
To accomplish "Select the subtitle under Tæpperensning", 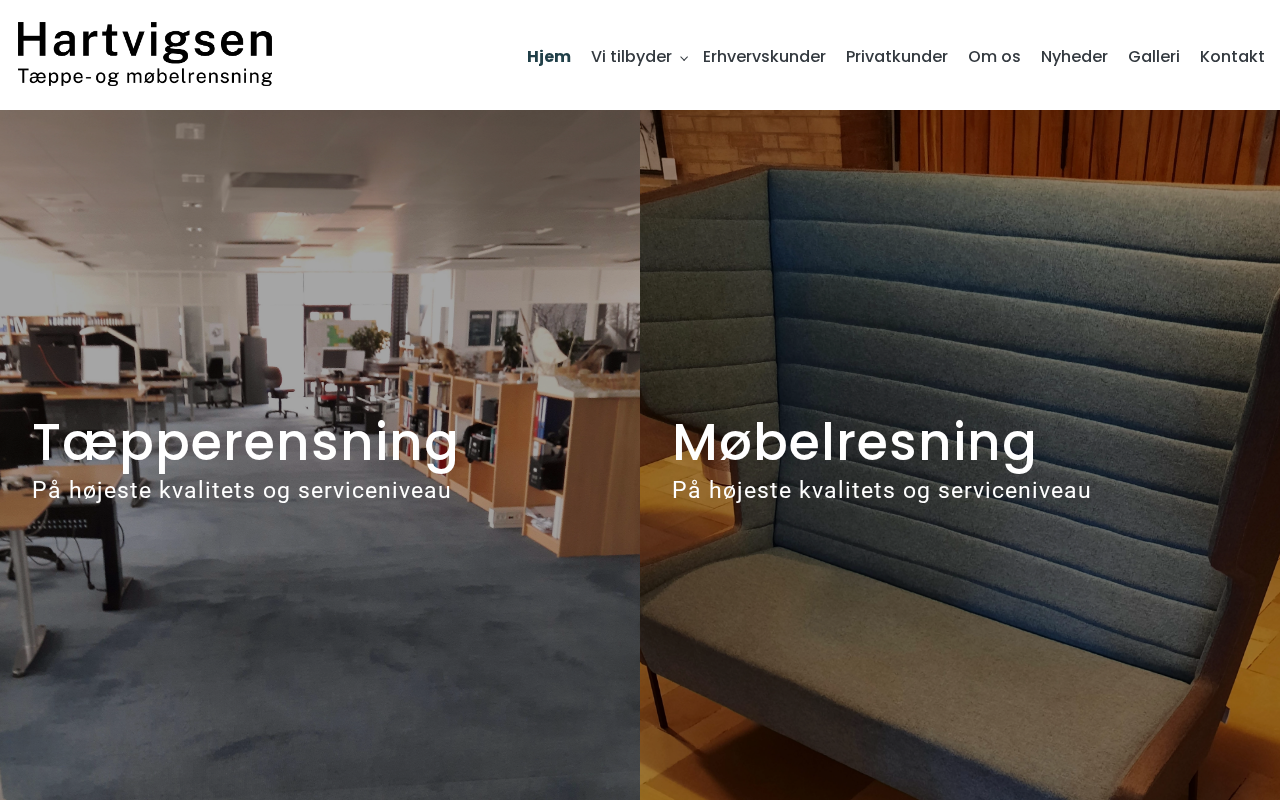I will click(x=242, y=491).
